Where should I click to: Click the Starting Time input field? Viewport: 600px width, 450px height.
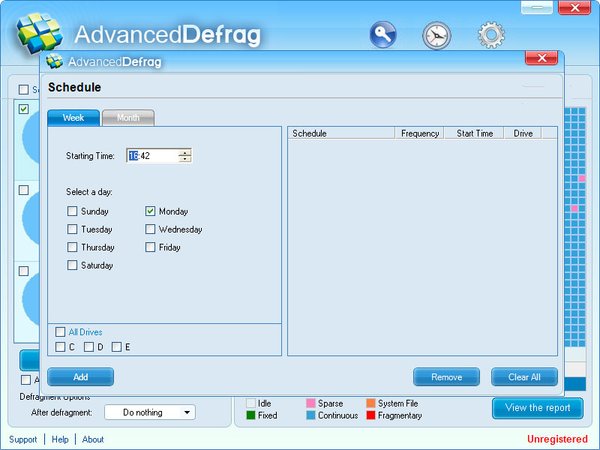coord(151,155)
